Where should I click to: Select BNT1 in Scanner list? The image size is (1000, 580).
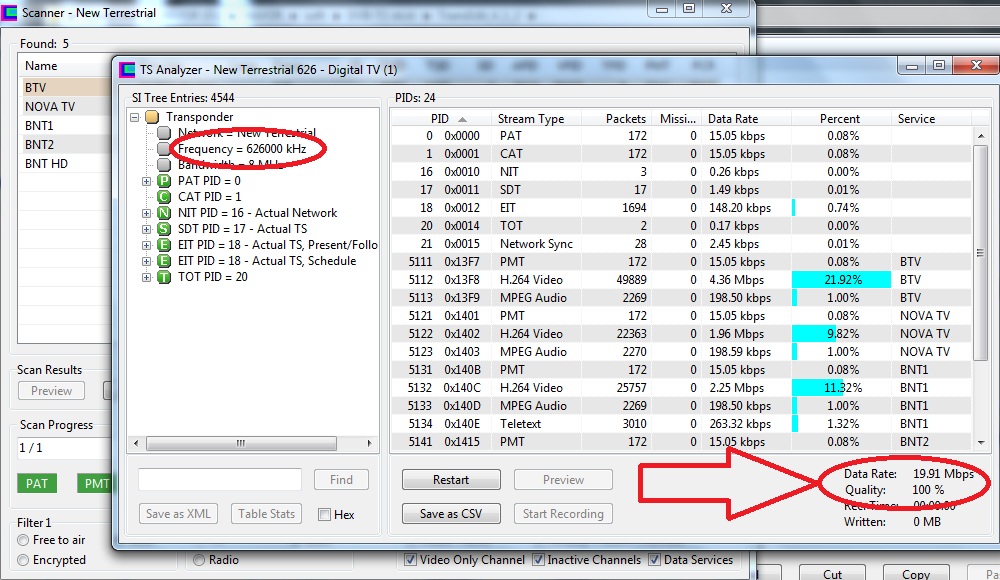pyautogui.click(x=65, y=126)
